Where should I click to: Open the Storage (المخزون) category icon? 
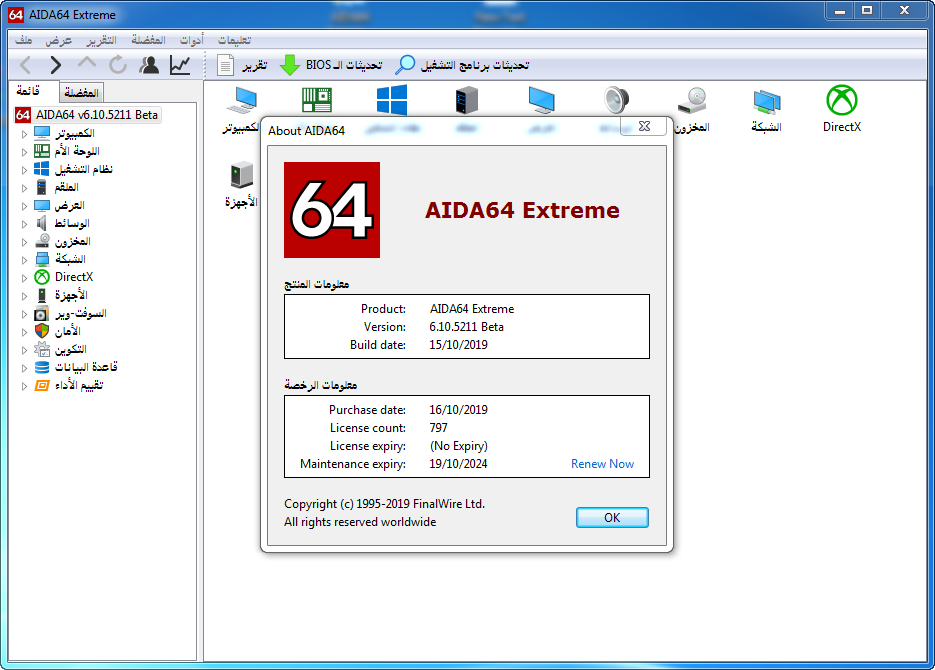[692, 100]
